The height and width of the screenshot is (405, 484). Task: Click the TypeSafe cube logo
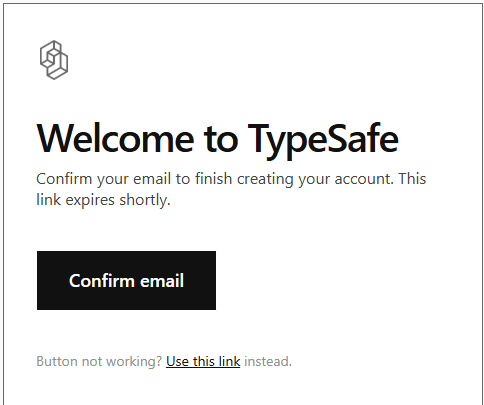[x=54, y=60]
